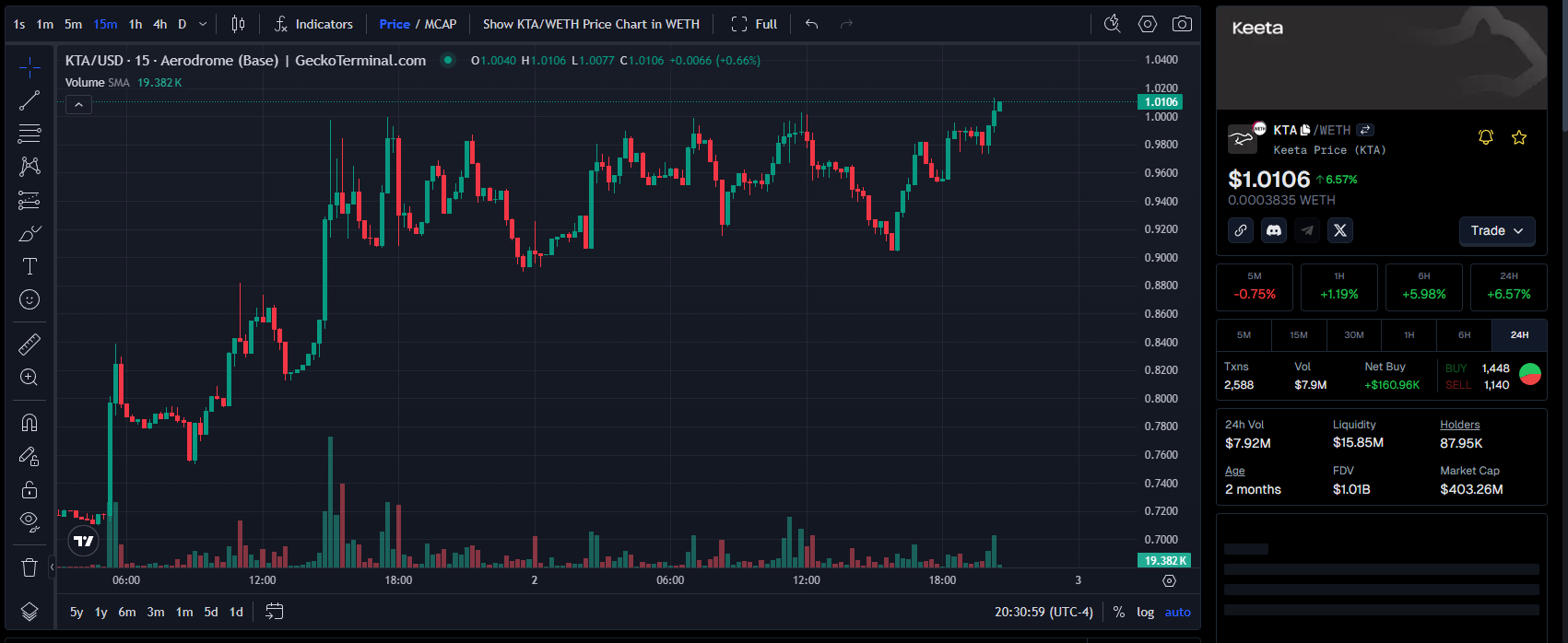Screen dimensions: 1568x643
Task: Set a price alert with bell icon
Action: click(1485, 137)
